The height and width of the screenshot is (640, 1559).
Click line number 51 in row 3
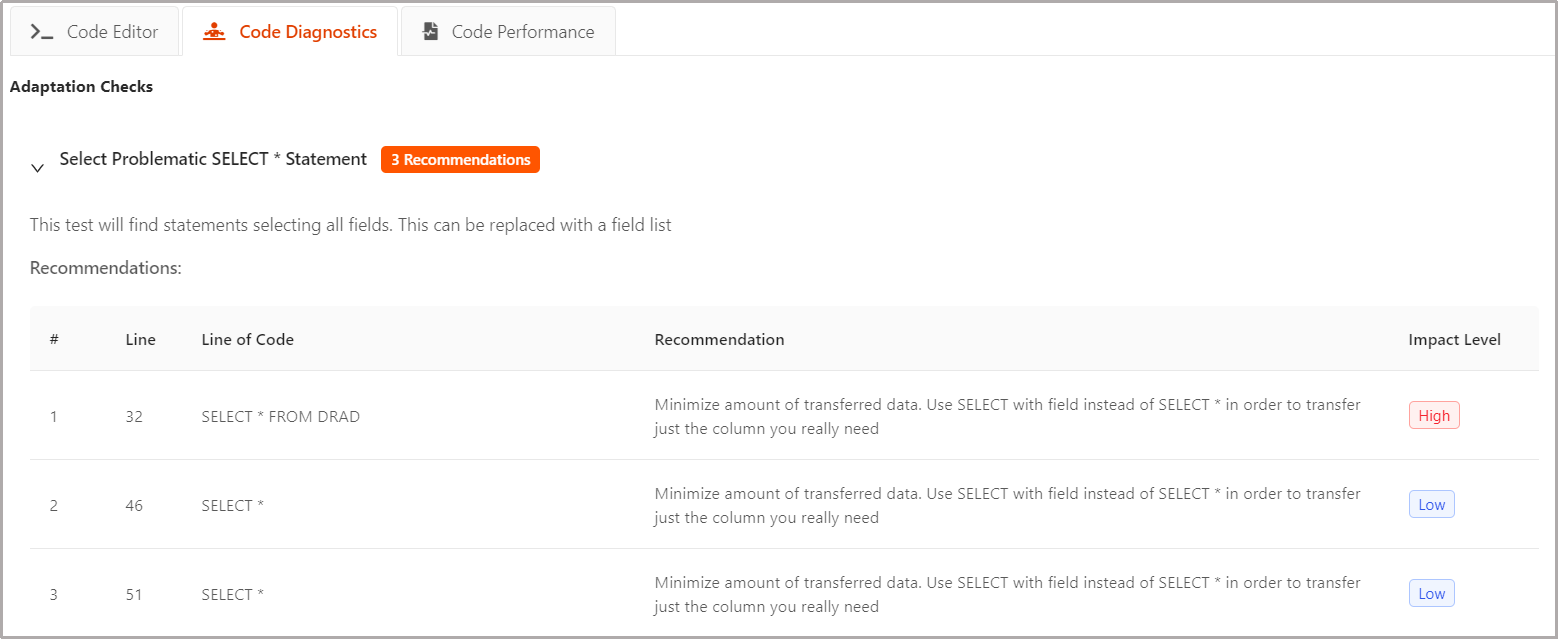point(134,594)
